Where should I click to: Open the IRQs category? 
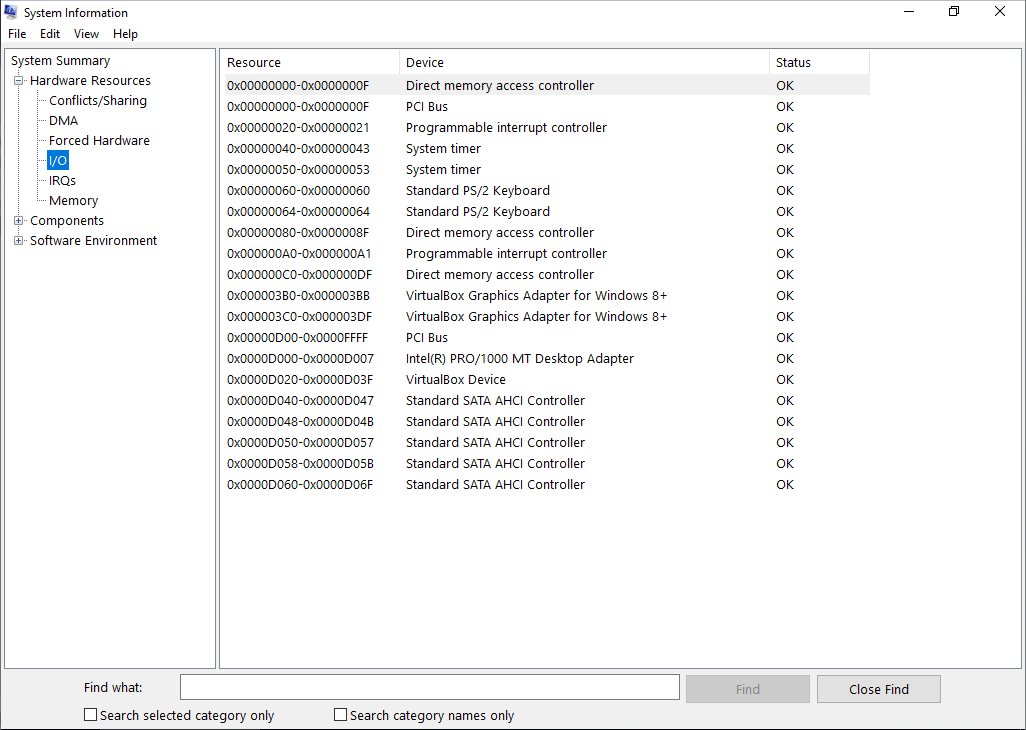[62, 181]
